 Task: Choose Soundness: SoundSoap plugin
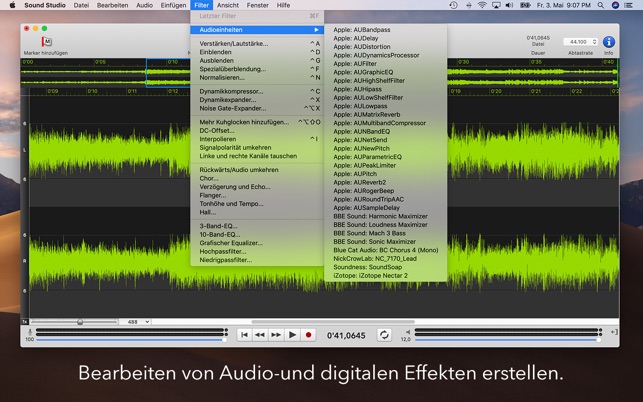(x=385, y=267)
